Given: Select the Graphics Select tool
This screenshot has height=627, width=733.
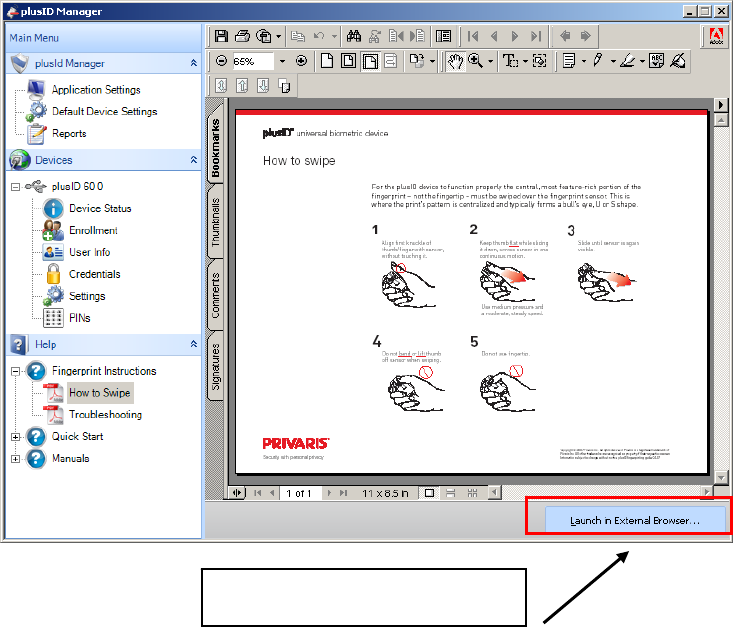Looking at the screenshot, I should [539, 61].
